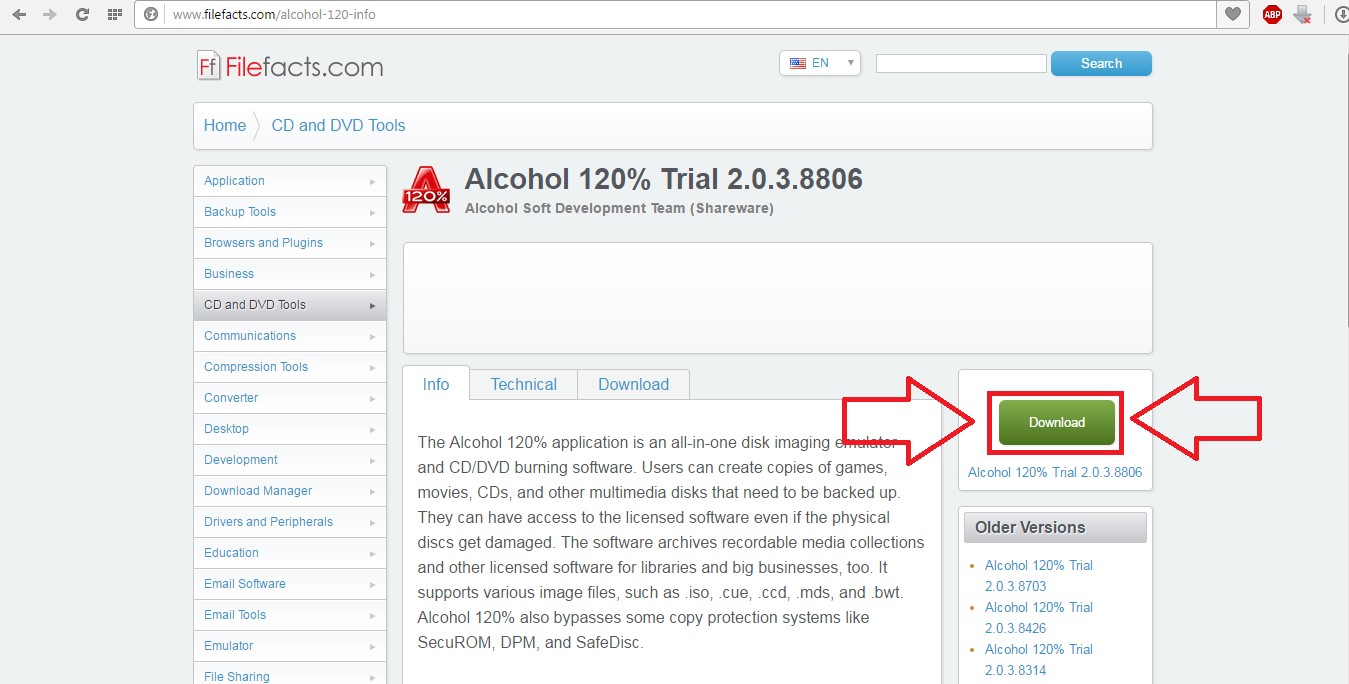
Task: Open Alcohol 120% Trial 2.0.3.8703 link
Action: [x=1038, y=576]
